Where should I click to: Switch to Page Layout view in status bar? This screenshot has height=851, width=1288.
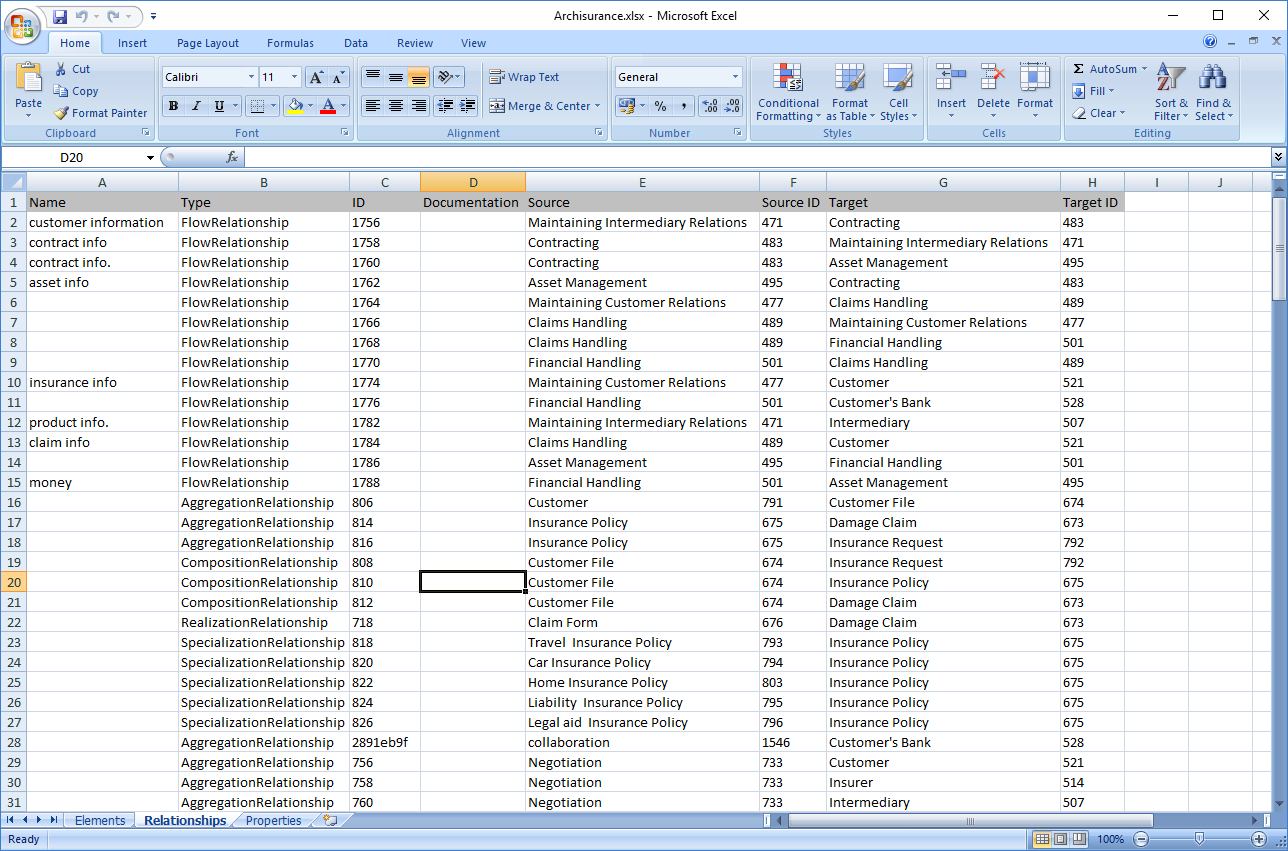tap(1061, 839)
